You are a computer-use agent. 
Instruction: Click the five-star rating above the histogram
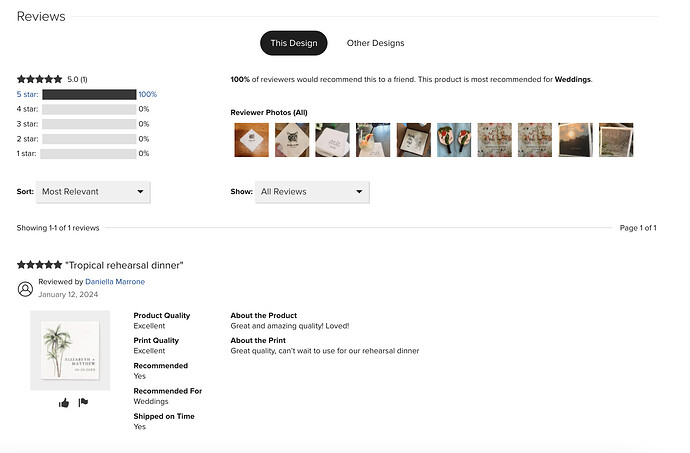(x=40, y=79)
